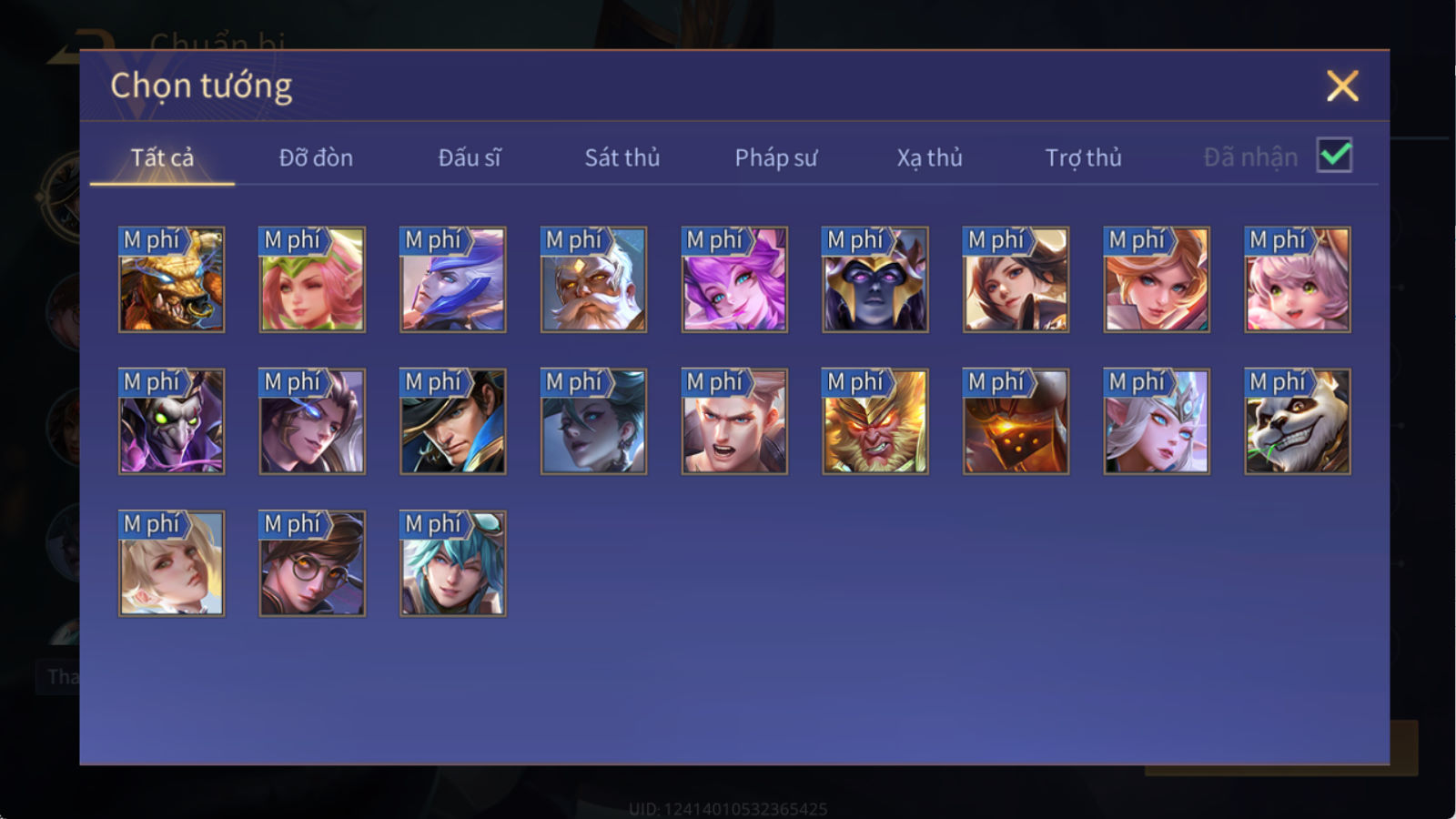The height and width of the screenshot is (819, 1456).
Task: Switch to the Đỡ đòn tab
Action: point(316,157)
